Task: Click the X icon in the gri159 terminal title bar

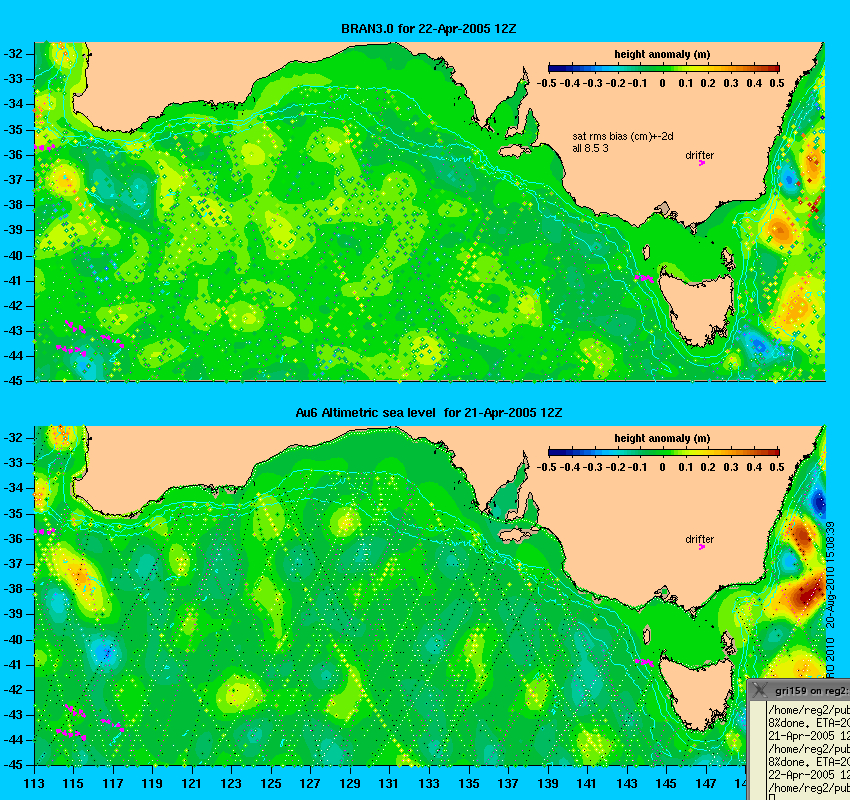Action: coord(759,690)
